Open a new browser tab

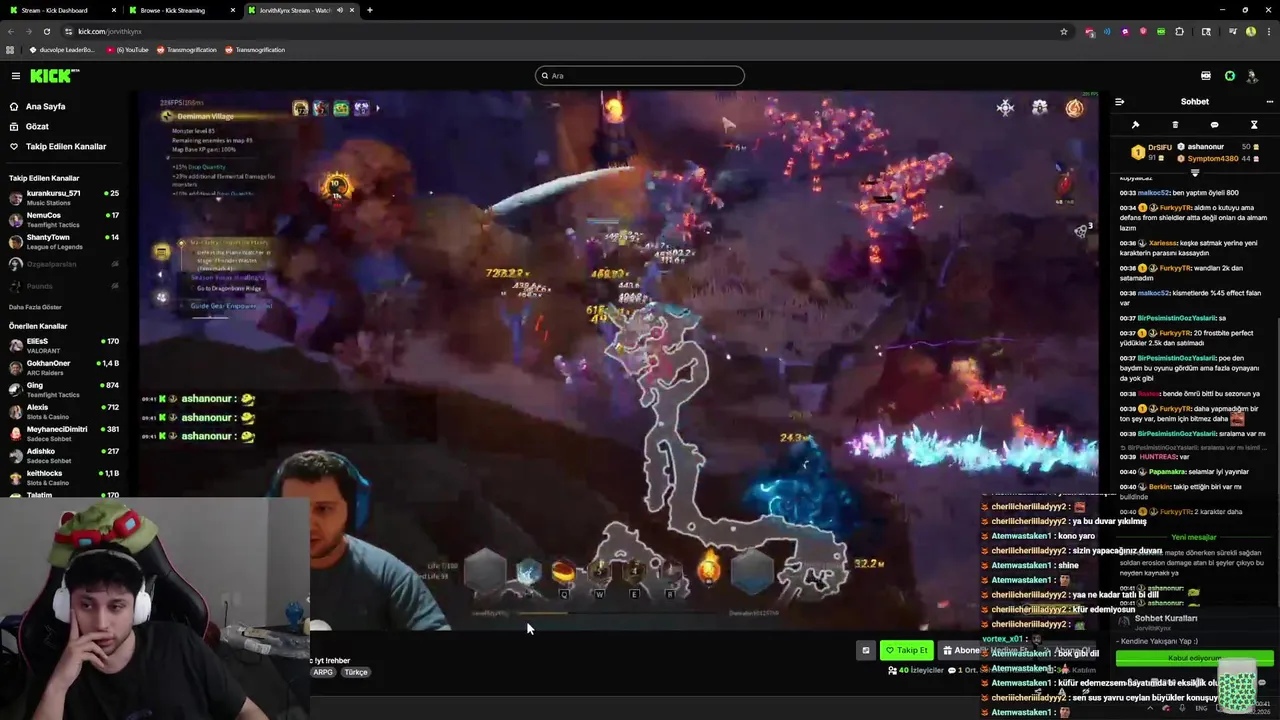[x=370, y=10]
